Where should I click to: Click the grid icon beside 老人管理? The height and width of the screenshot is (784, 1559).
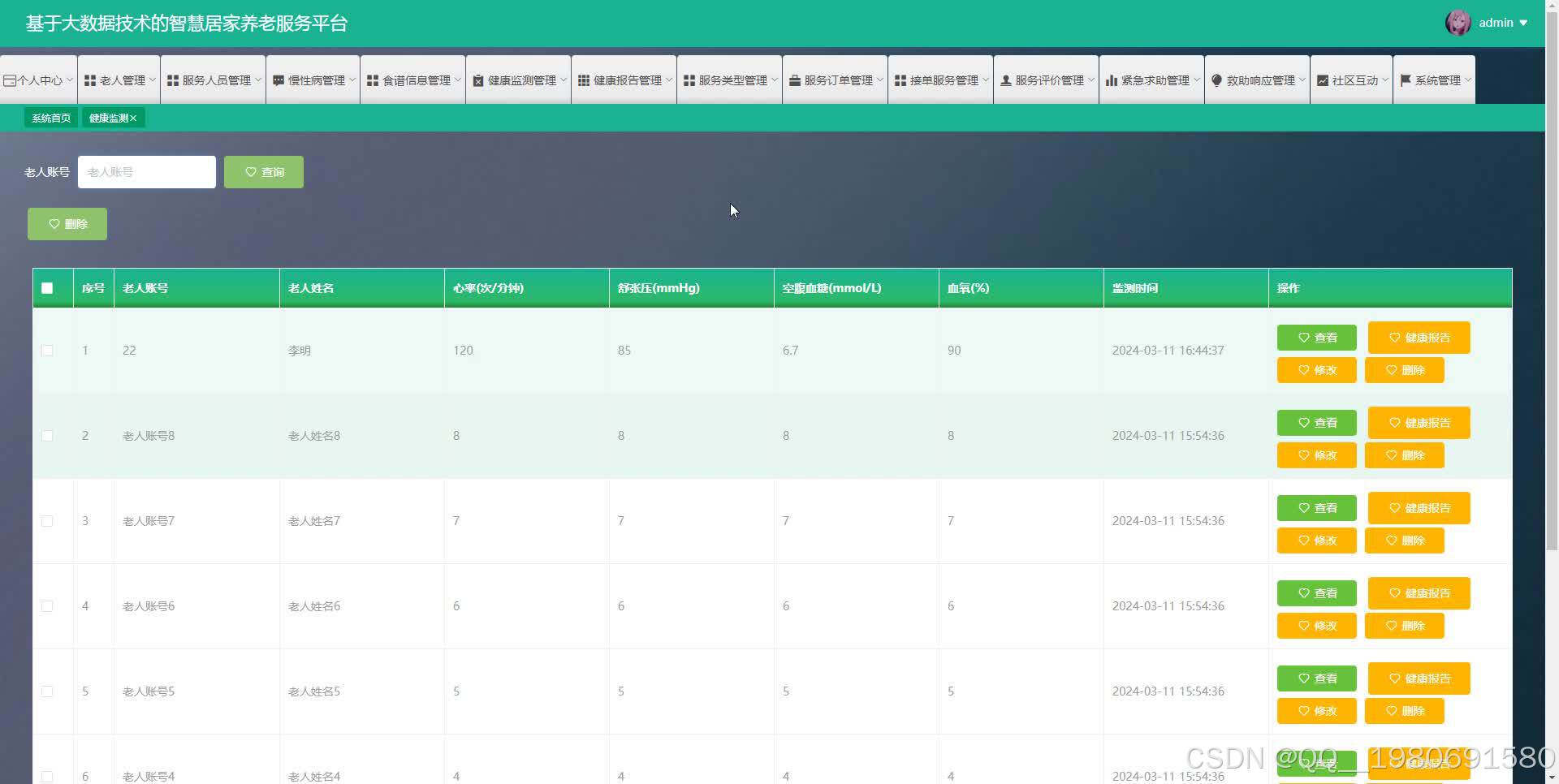coord(90,80)
